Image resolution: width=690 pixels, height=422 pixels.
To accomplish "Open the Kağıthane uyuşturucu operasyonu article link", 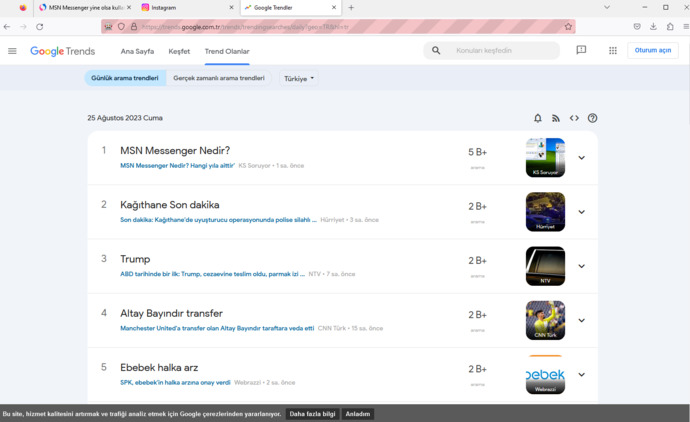I will [x=218, y=220].
